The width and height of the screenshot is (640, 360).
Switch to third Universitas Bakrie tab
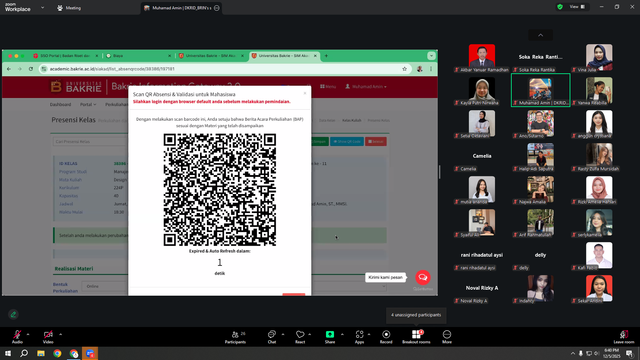[x=211, y=56]
